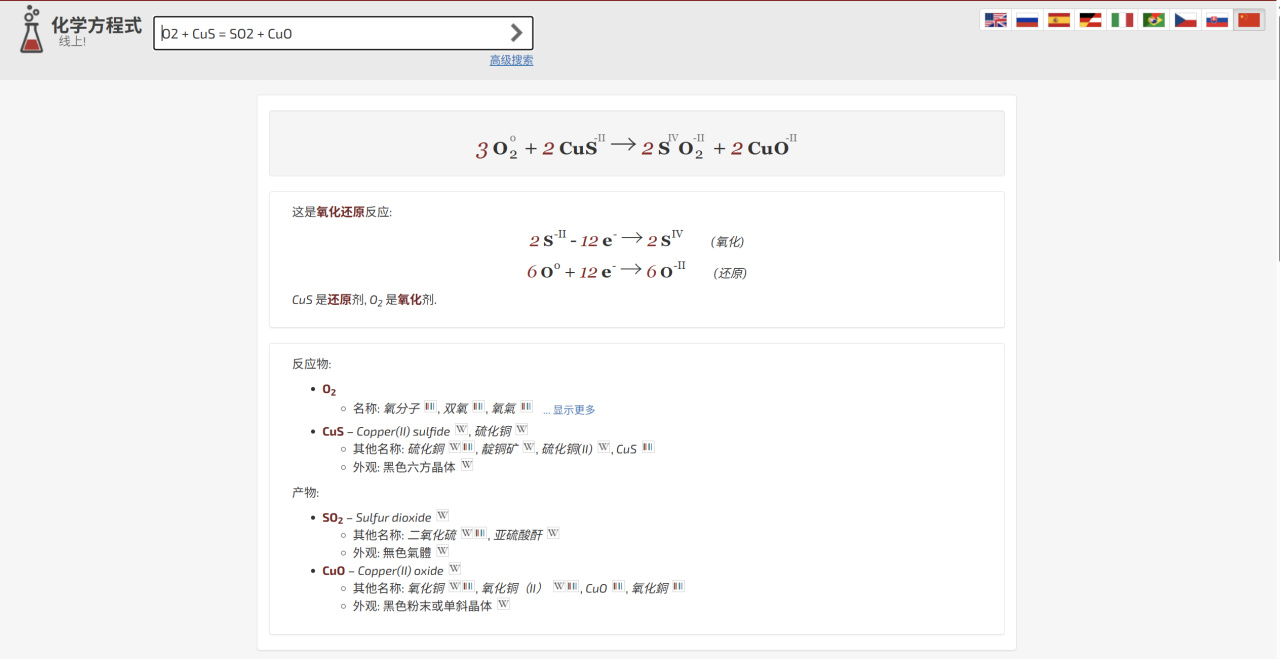Open striped source icon next to 二氧化硫
Screen dimensions: 1280x659
click(x=480, y=533)
